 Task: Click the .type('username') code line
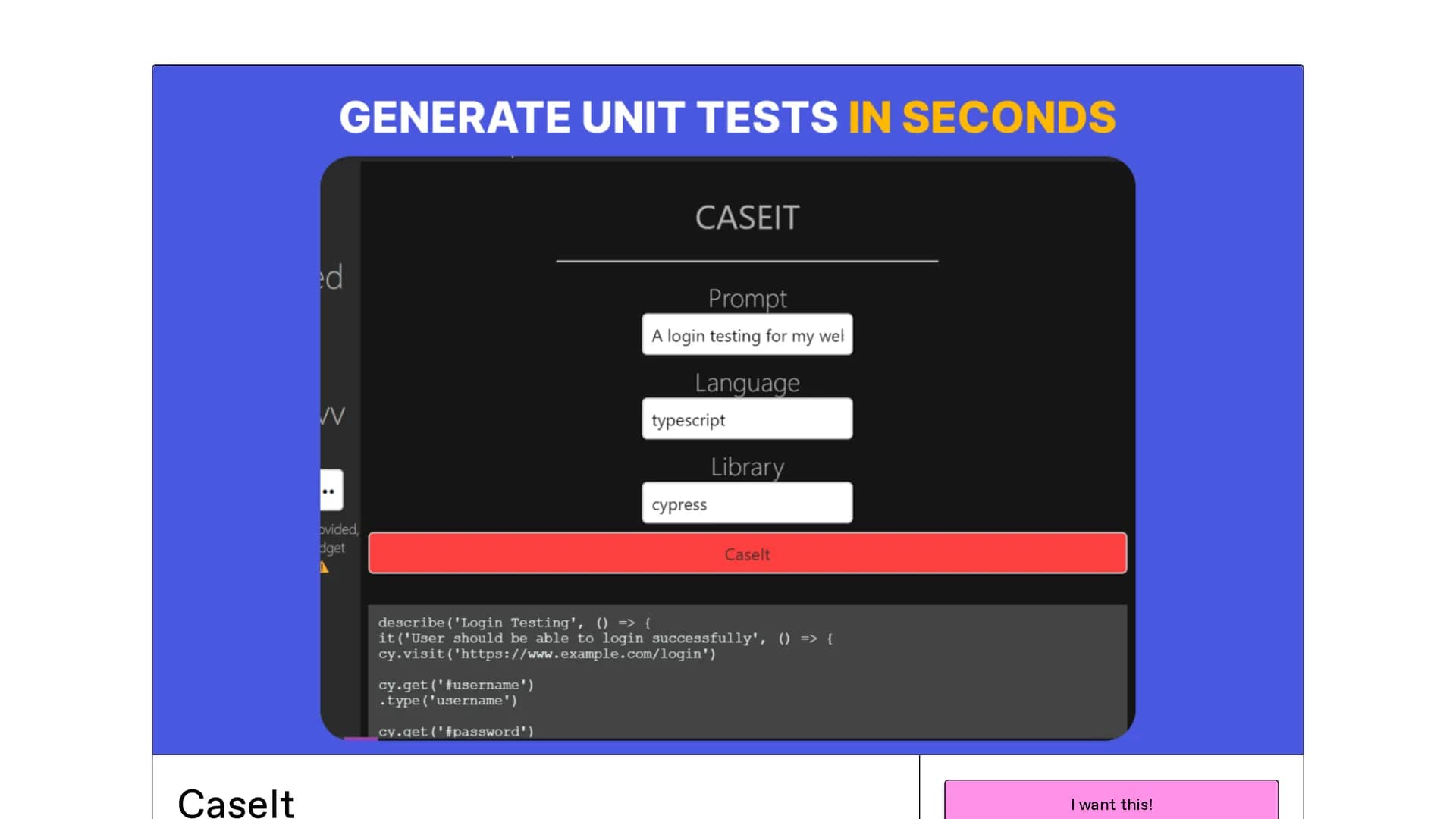[447, 701]
